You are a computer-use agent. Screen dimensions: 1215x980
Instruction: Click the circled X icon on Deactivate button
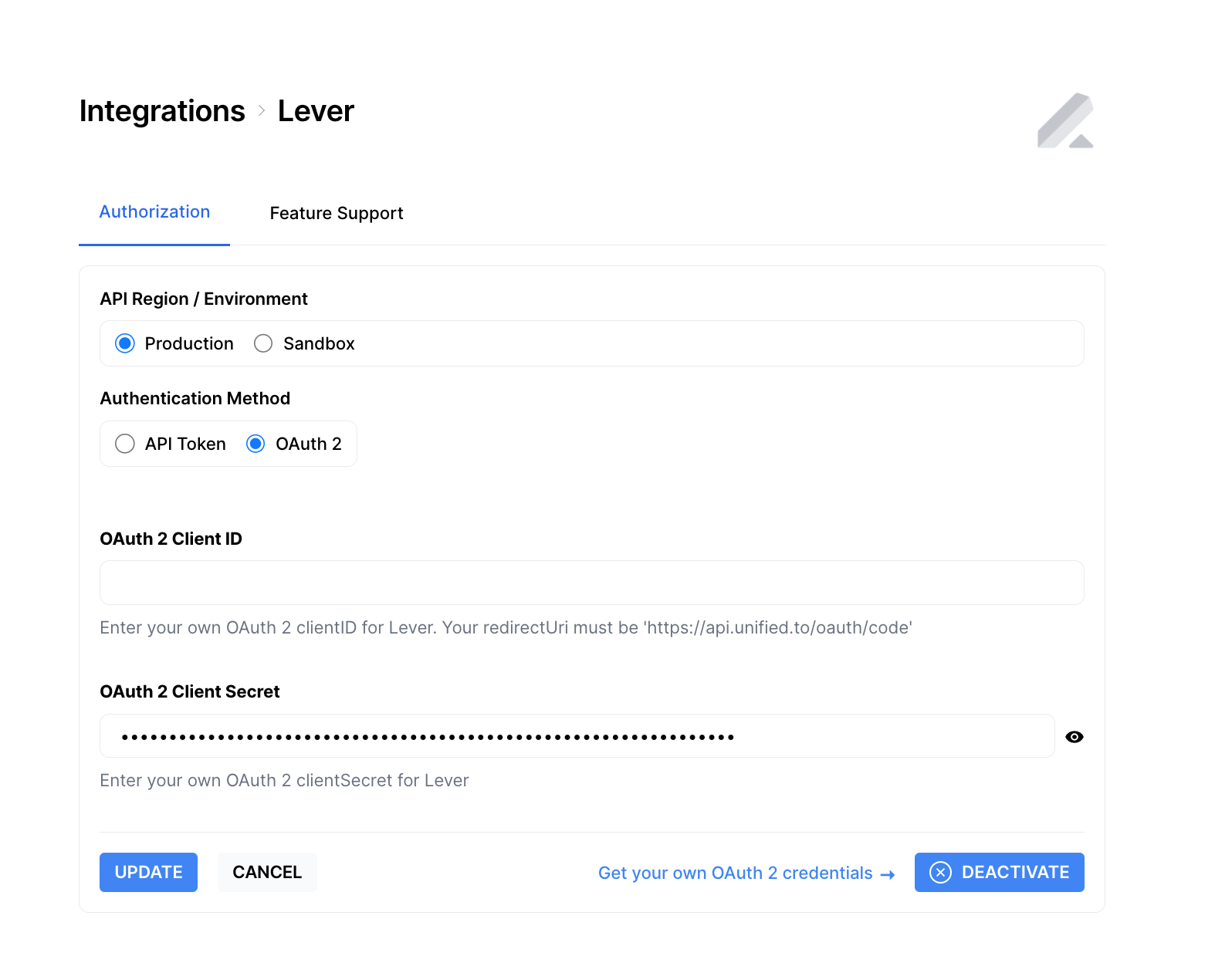940,872
